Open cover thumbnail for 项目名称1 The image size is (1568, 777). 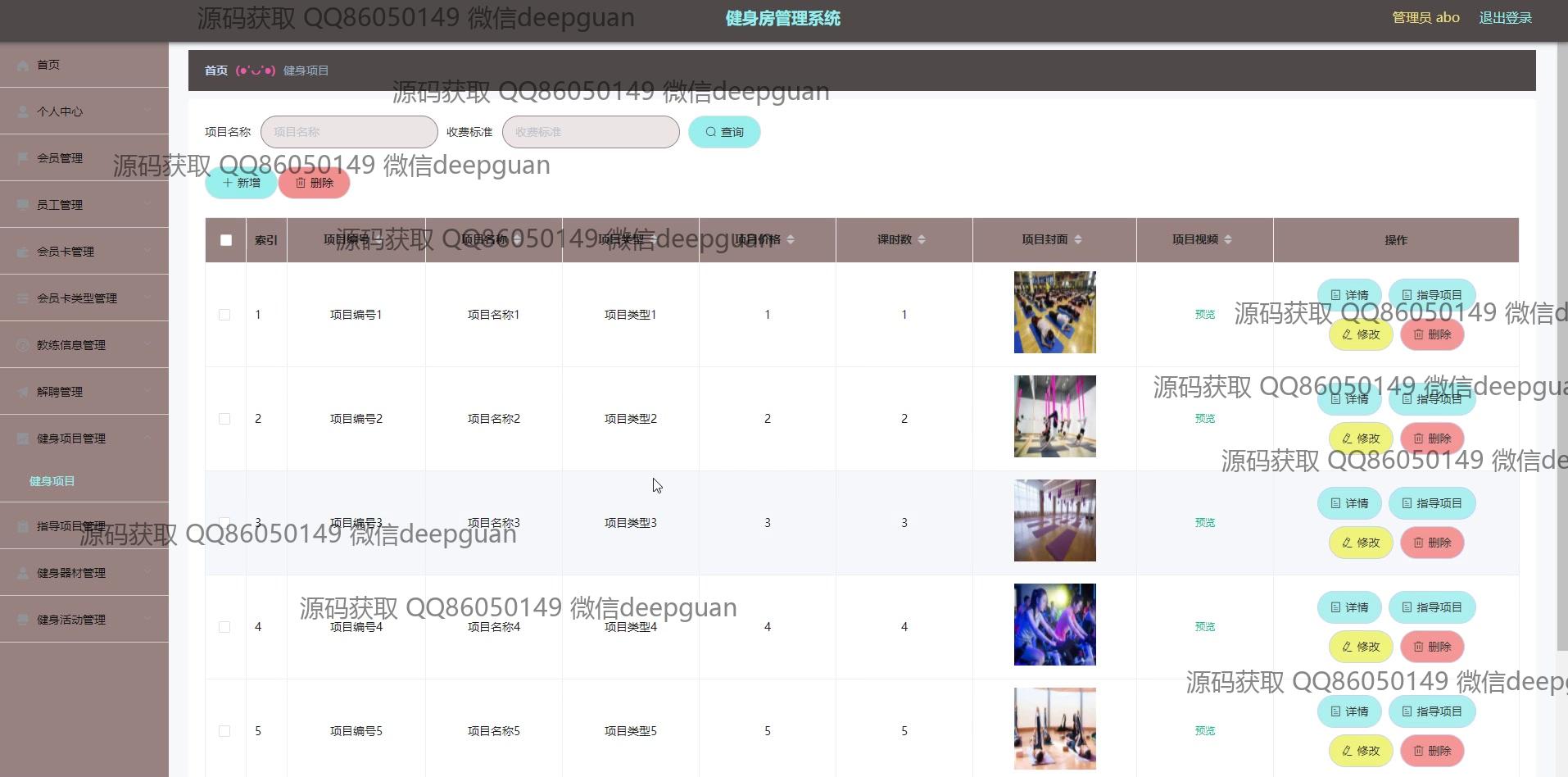1055,312
